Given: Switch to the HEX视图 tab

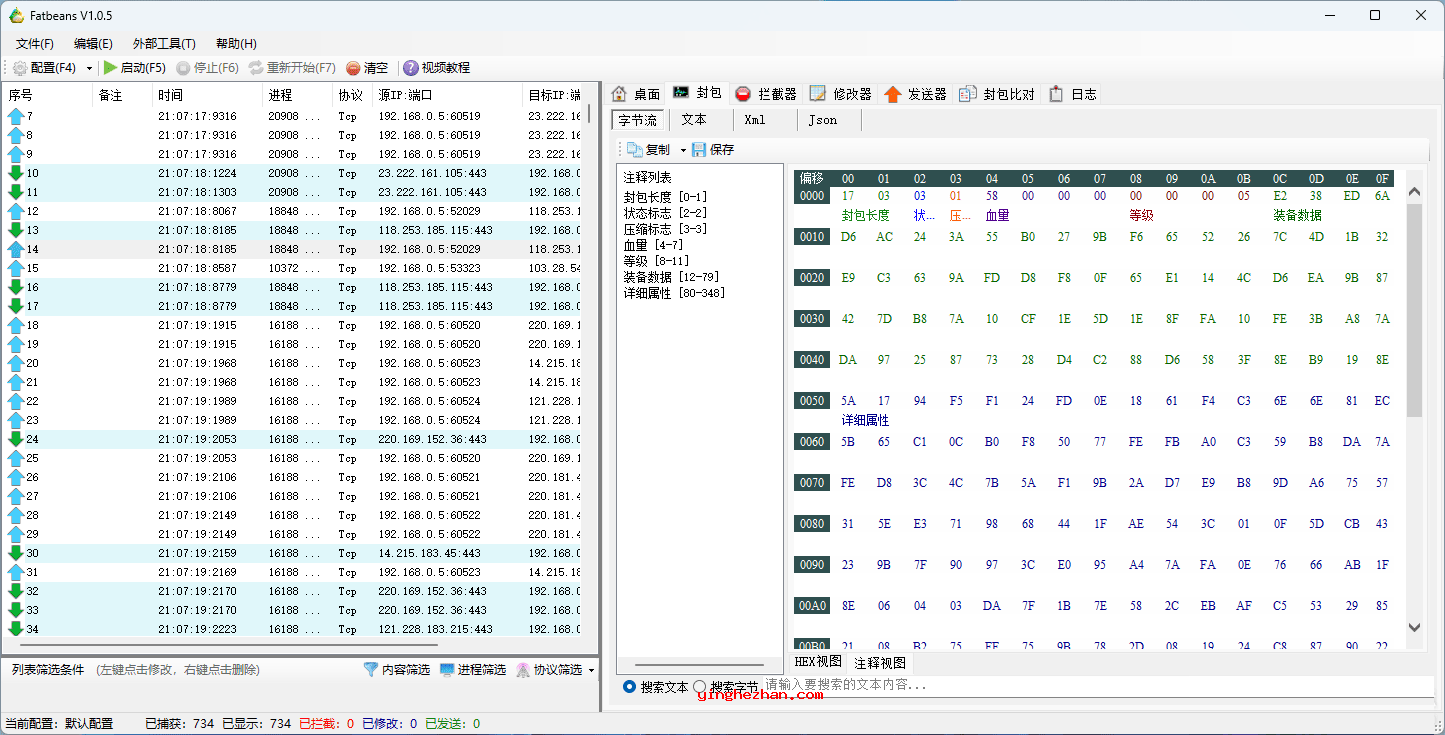Looking at the screenshot, I should 818,662.
